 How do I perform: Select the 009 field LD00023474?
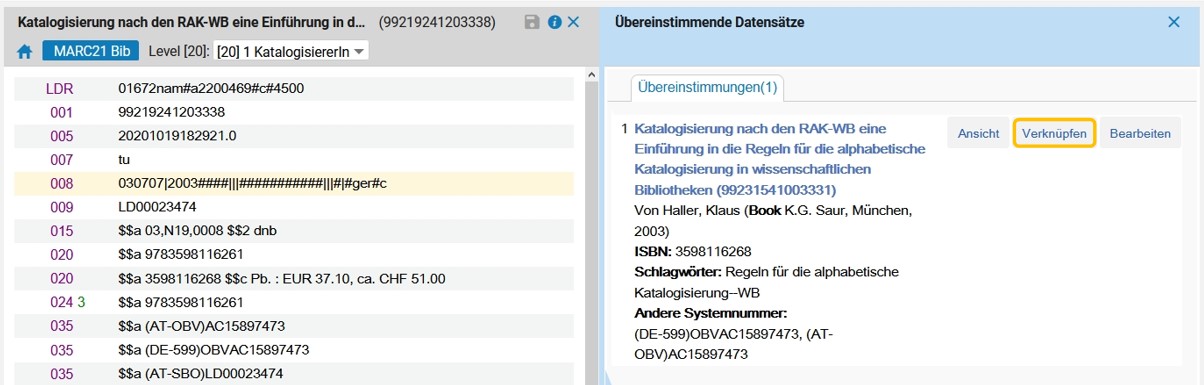click(x=157, y=208)
